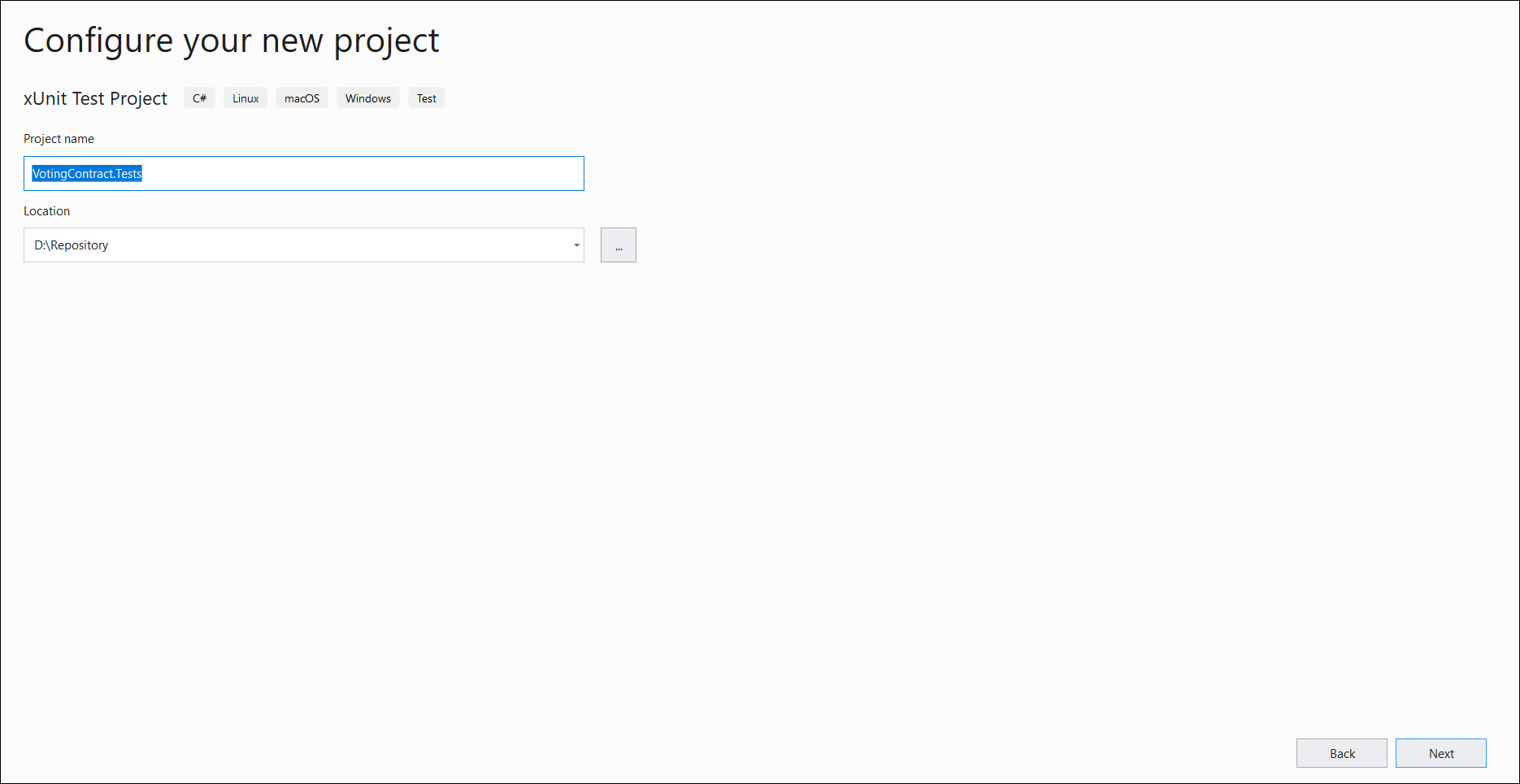
Task: Expand the Location dropdown arrow
Action: coord(576,245)
